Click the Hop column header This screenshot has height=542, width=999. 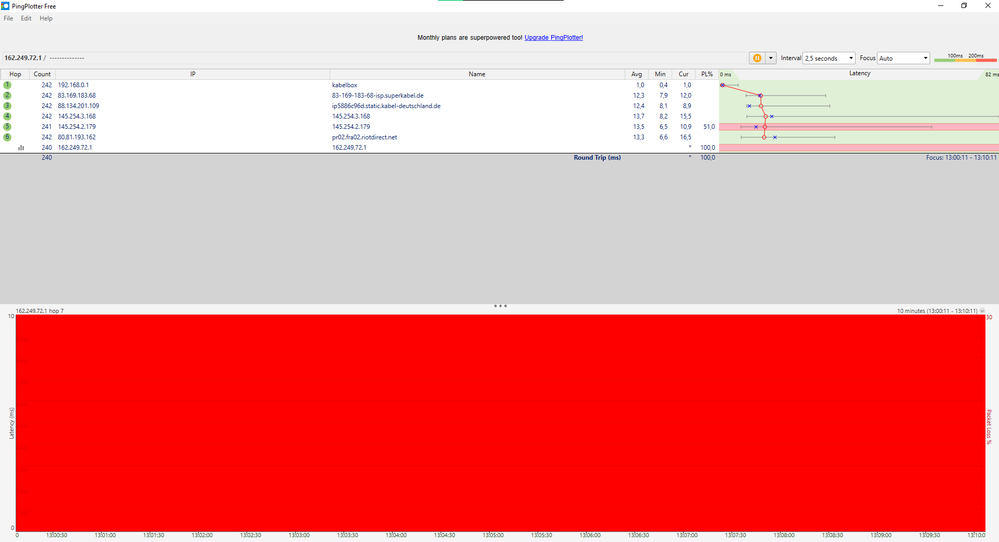tap(15, 74)
